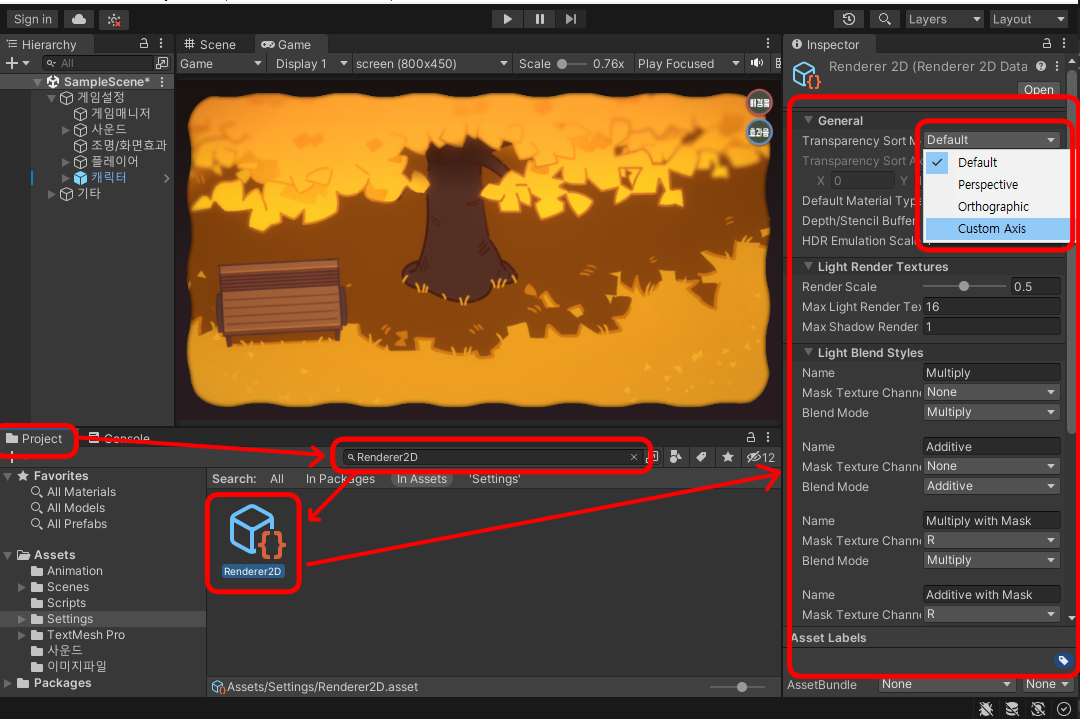1080x719 pixels.
Task: Select the Renderer2D asset thumbnail
Action: point(253,541)
